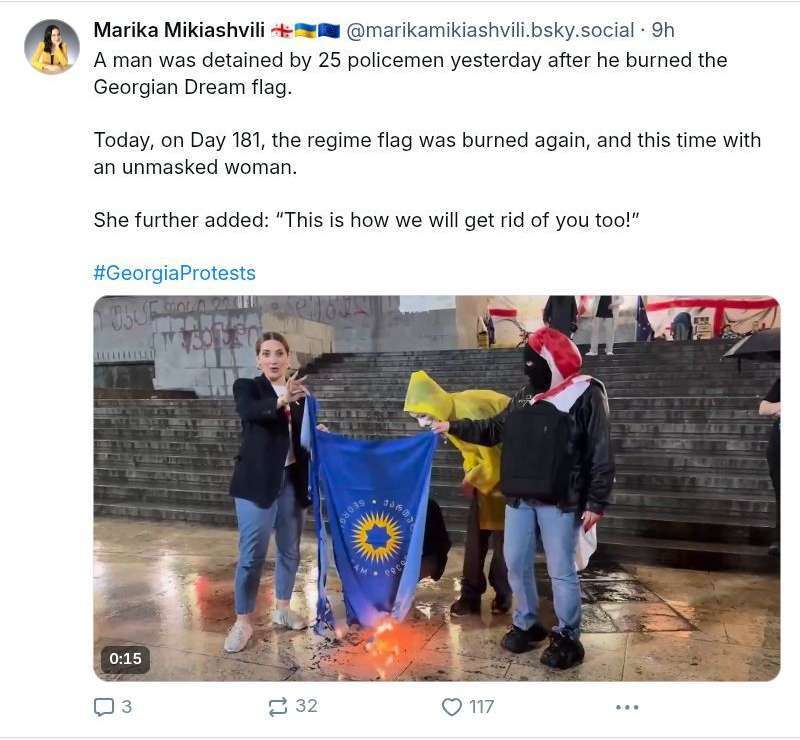Click the reply count 3
800x740 pixels.
pos(127,707)
